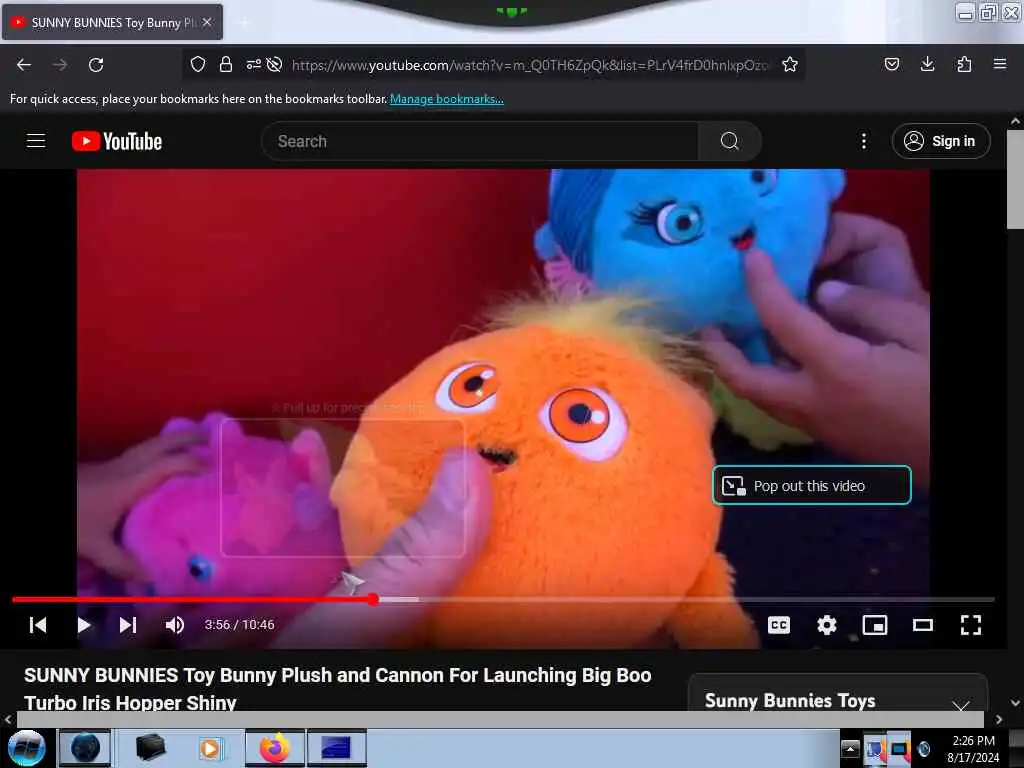This screenshot has height=768, width=1024.
Task: Play the paused video
Action: (x=84, y=625)
